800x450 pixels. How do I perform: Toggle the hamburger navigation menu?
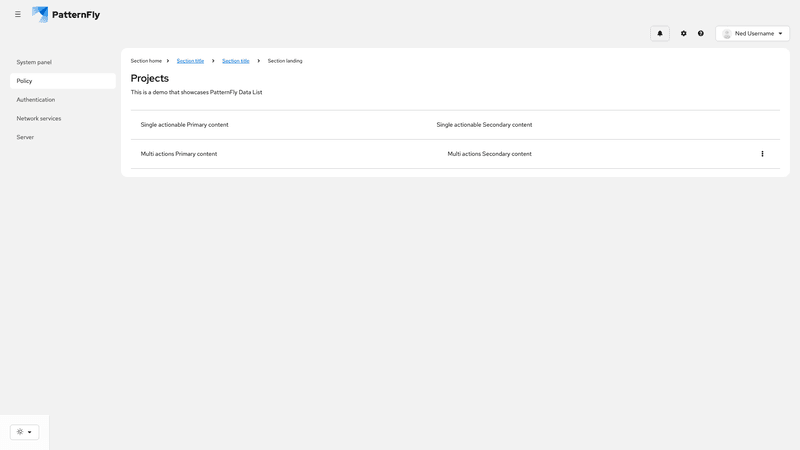(18, 14)
